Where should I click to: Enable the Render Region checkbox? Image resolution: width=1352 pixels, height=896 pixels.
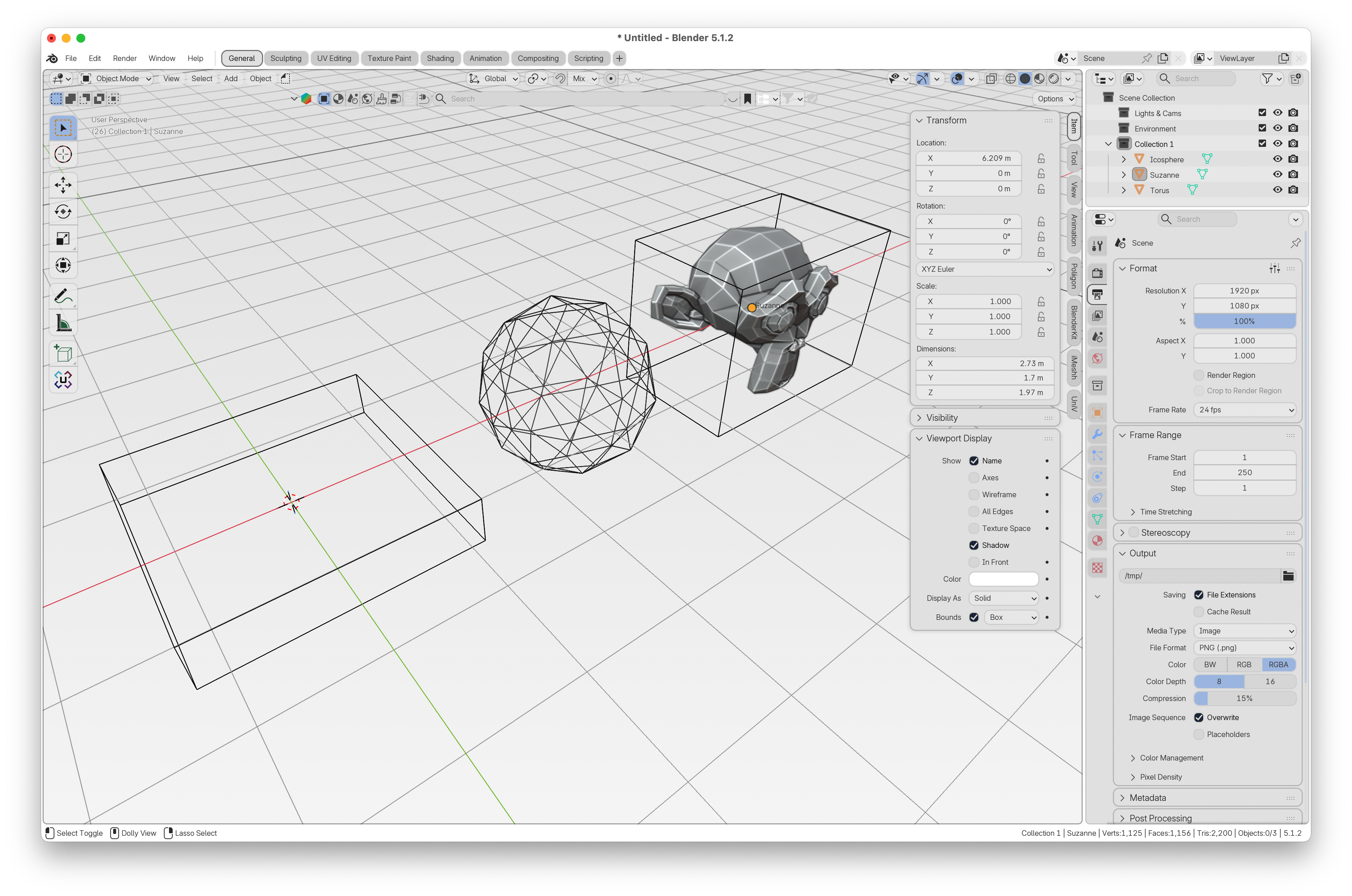point(1198,375)
